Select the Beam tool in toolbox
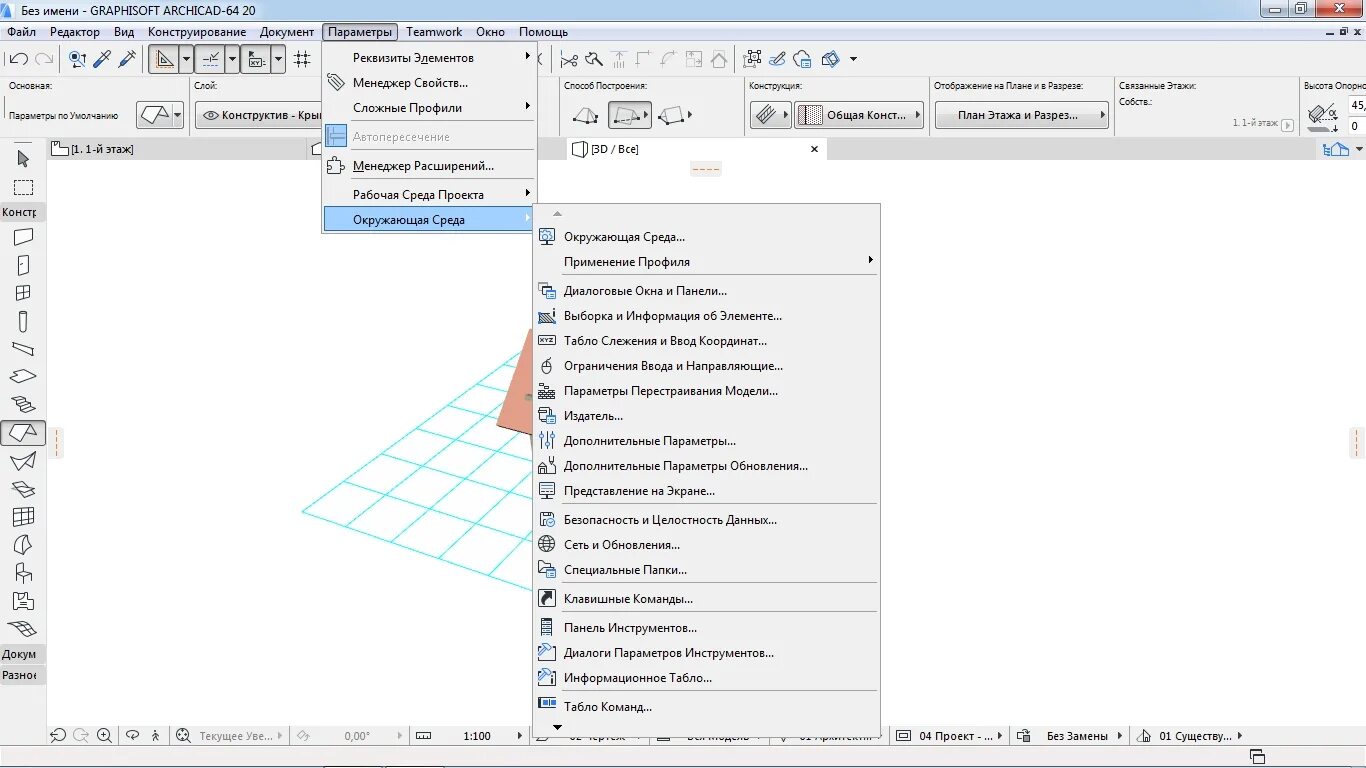1366x768 pixels. [23, 349]
